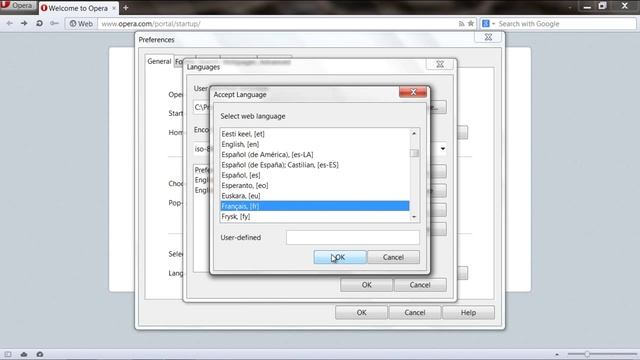Click the address bar URL field

coord(278,24)
